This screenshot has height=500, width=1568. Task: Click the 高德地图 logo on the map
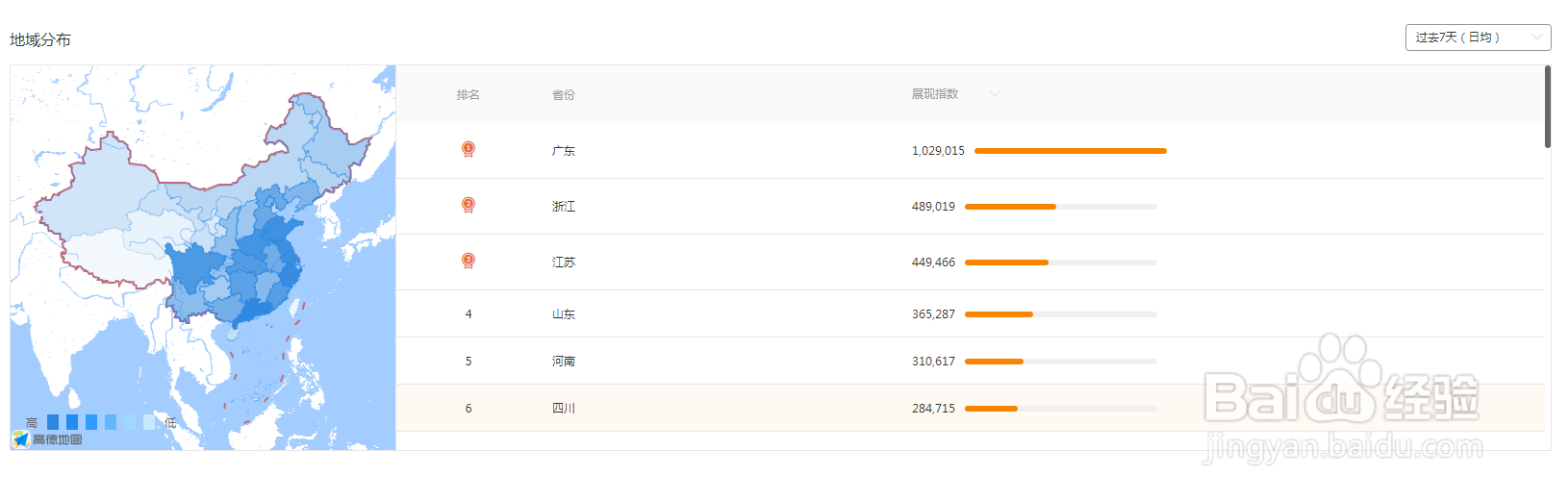click(47, 439)
